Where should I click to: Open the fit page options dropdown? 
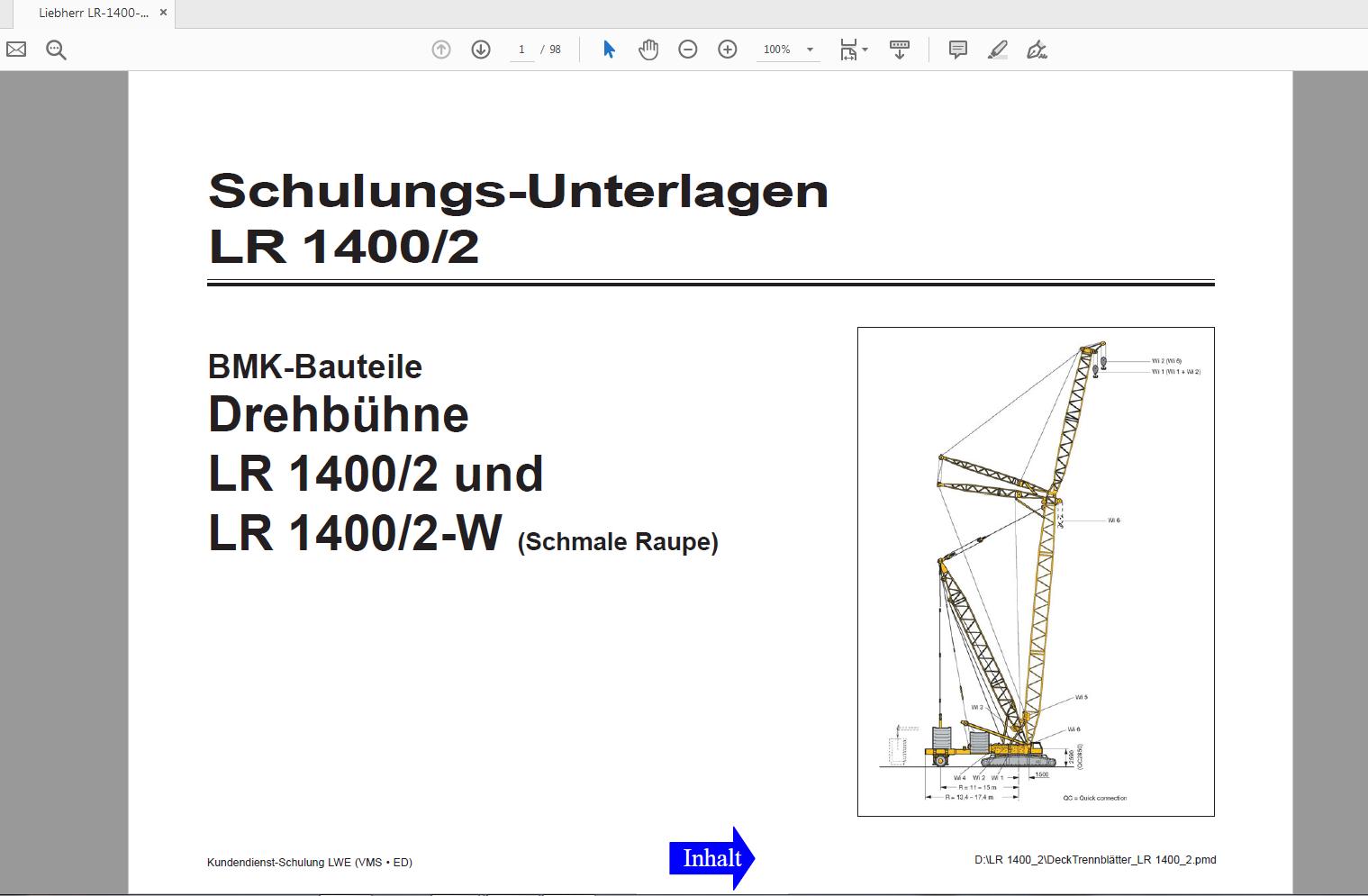coord(854,50)
